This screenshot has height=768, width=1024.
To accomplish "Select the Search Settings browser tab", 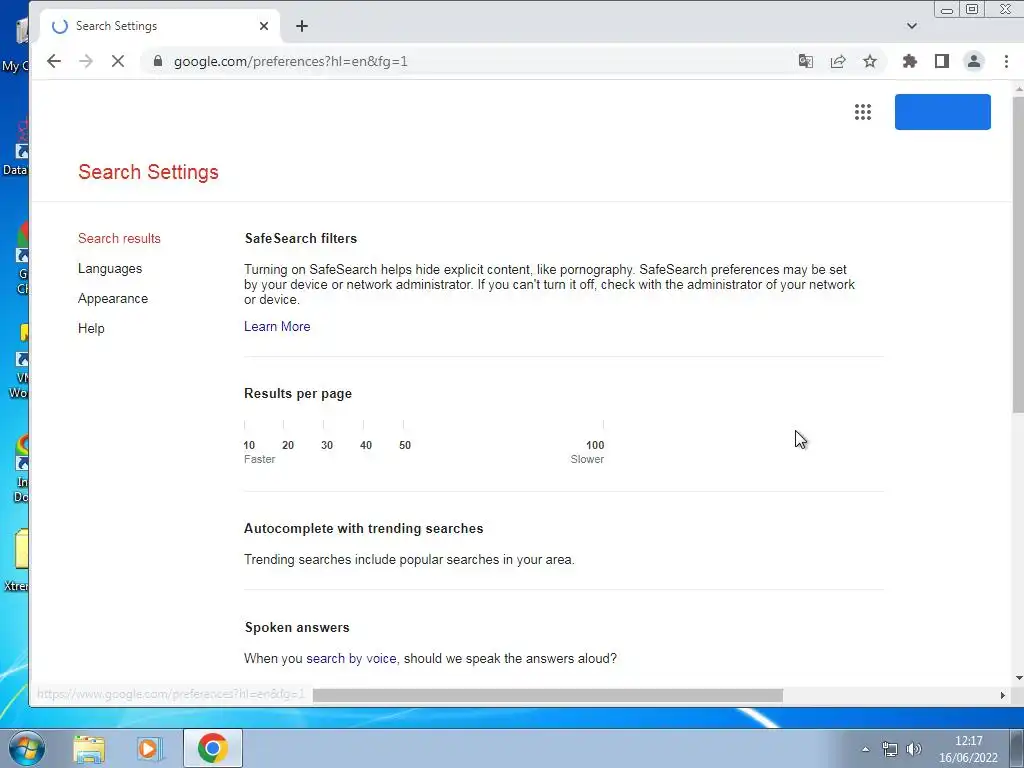I will (160, 26).
